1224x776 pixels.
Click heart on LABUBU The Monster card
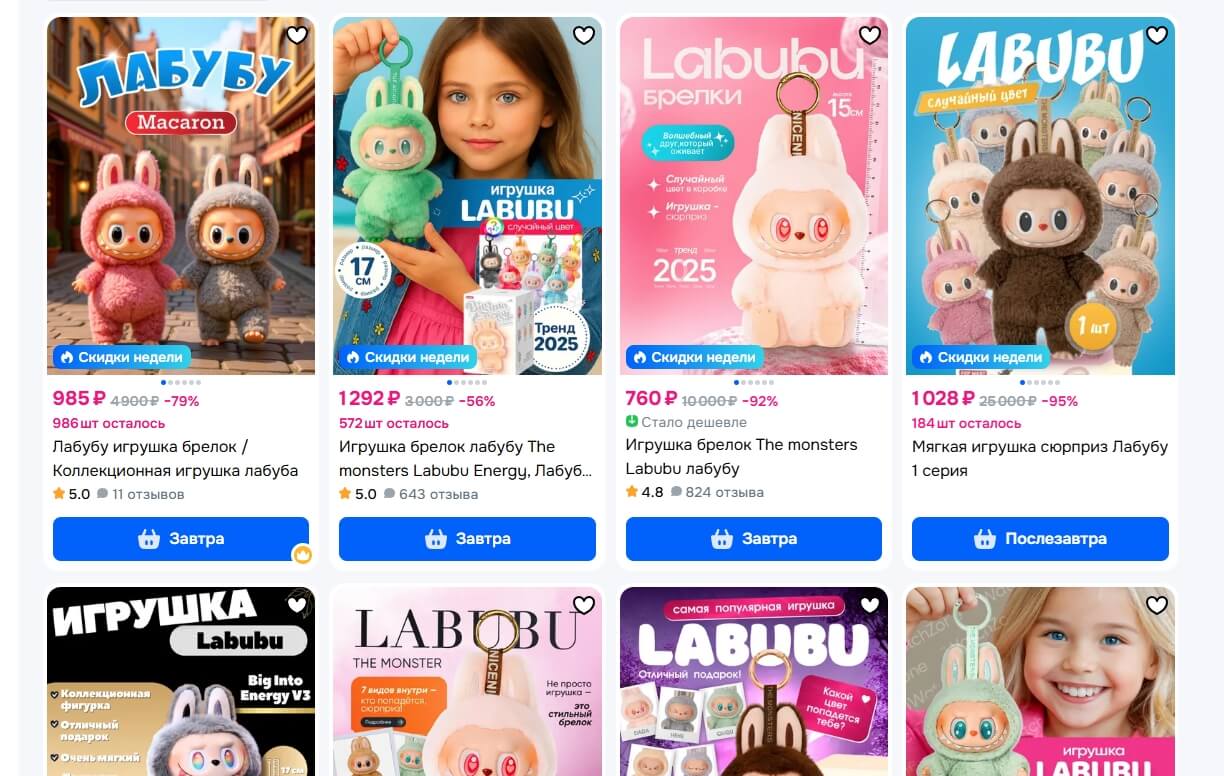click(x=584, y=605)
